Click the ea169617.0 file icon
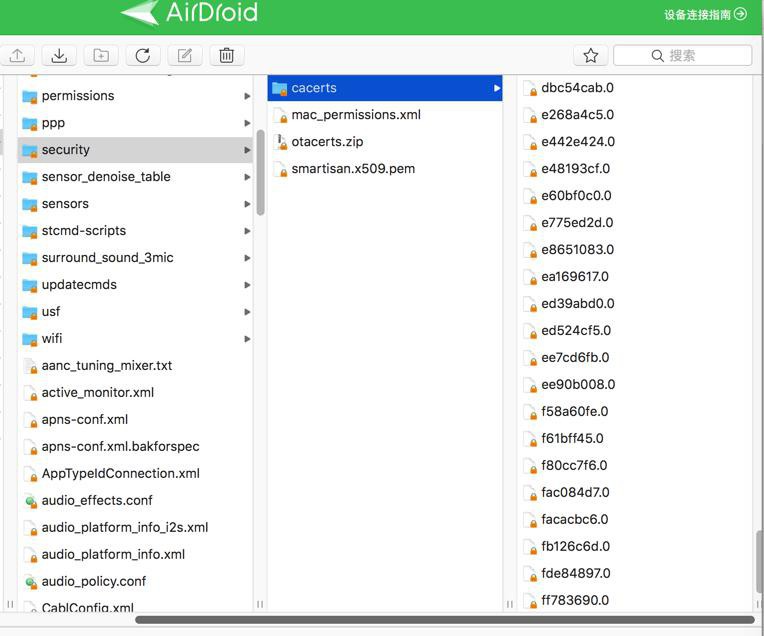Screen dimensions: 764x636 (530, 278)
